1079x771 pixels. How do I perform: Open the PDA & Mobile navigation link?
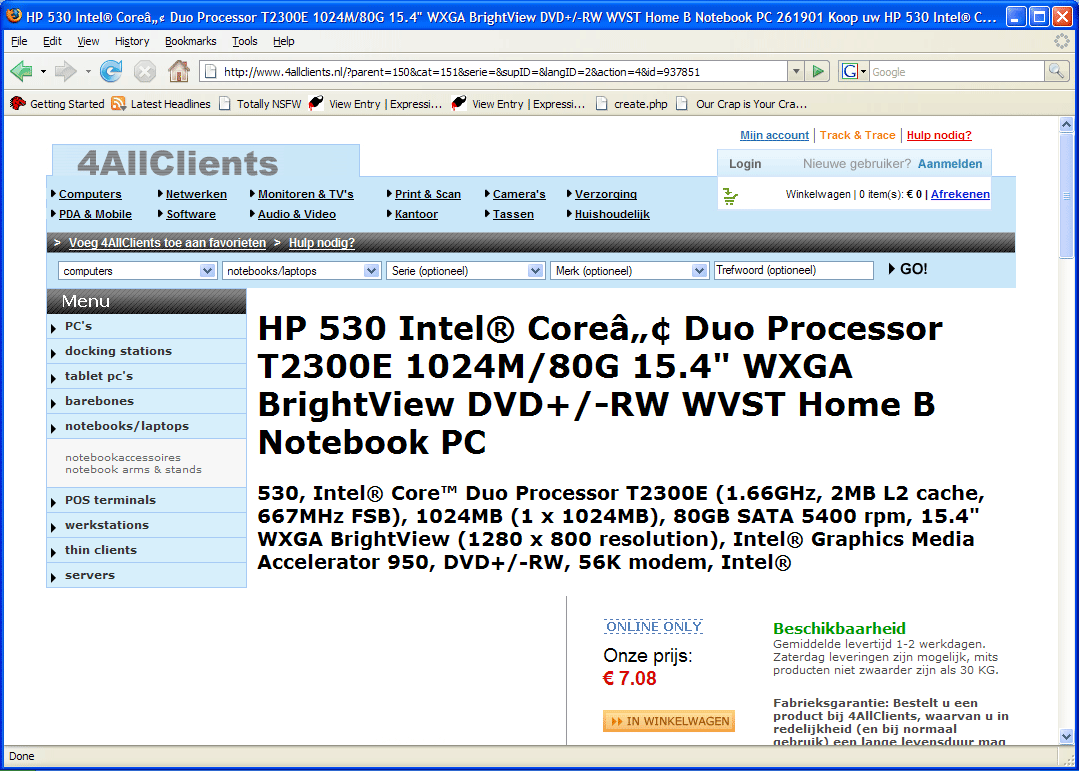point(95,214)
